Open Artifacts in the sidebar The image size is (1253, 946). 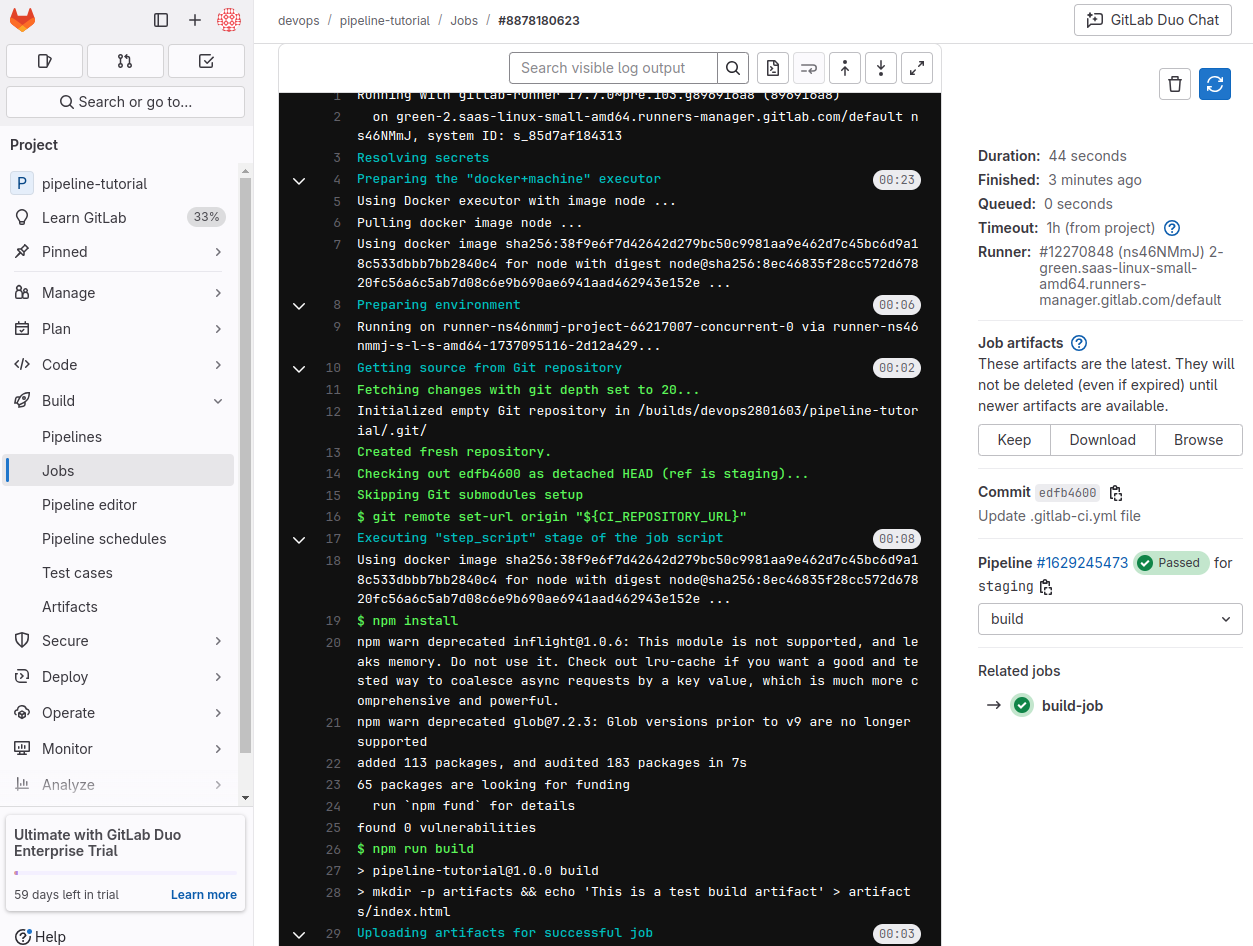[120, 607]
